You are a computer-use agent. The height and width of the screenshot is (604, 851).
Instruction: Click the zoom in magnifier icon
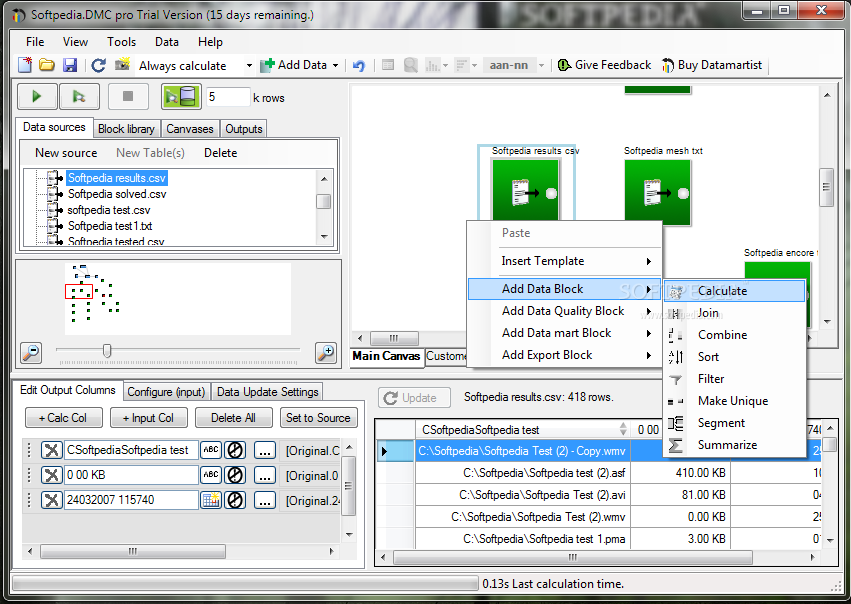tap(326, 352)
